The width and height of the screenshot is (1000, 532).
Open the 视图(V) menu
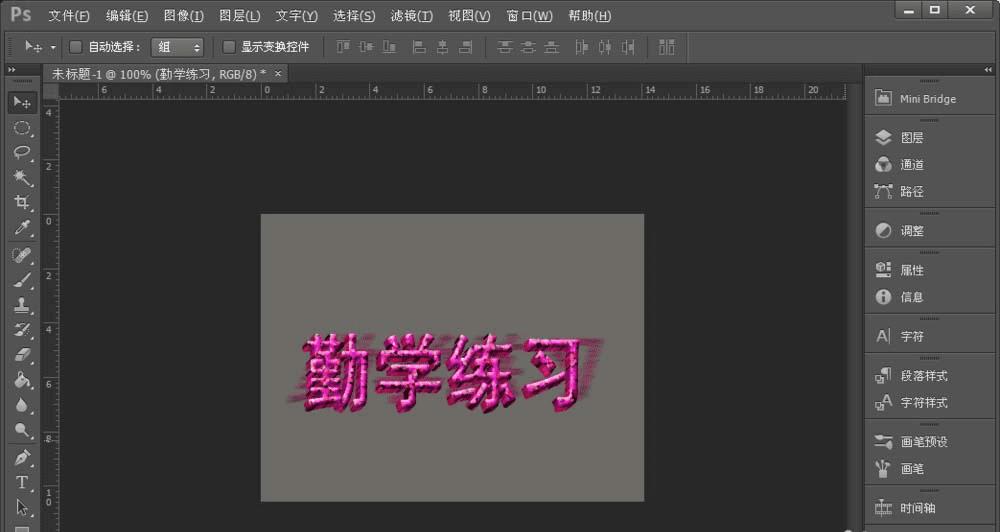click(x=469, y=16)
